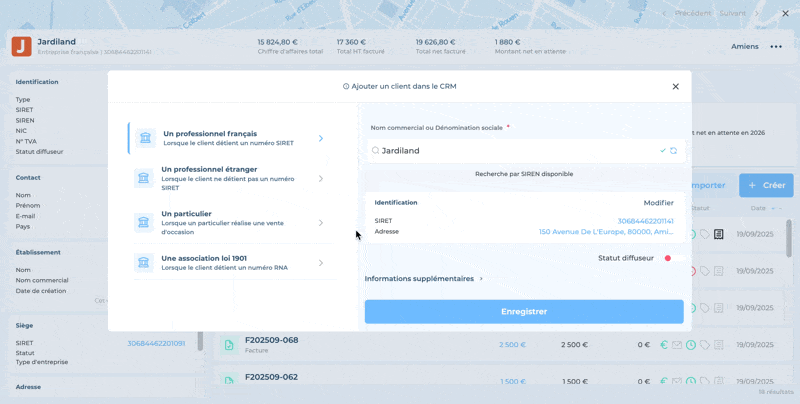Click the green checkmark in the name field
Screen dimensions: 800x404
click(662, 150)
